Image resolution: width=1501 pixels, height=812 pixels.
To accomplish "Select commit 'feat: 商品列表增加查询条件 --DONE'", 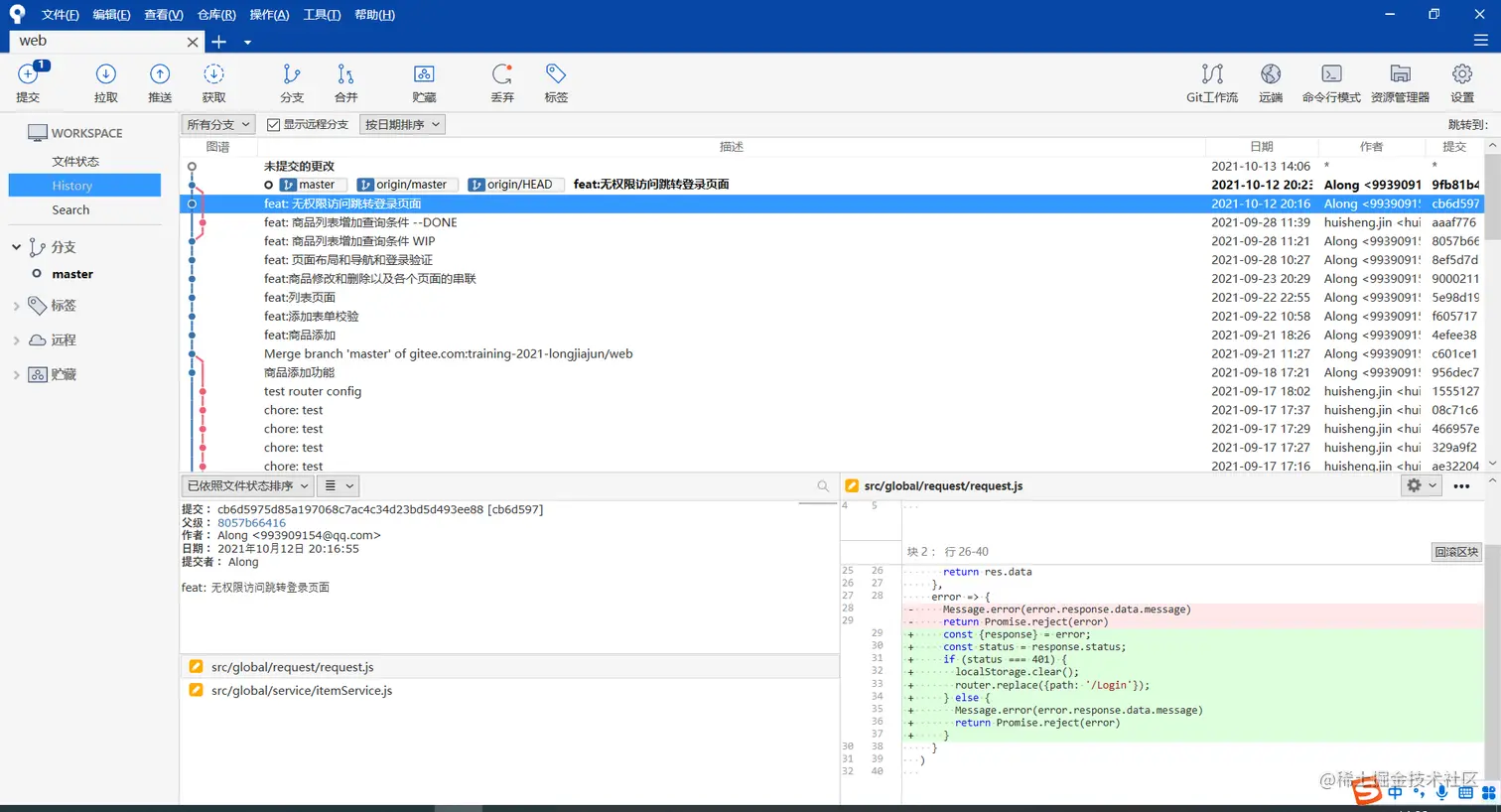I will (832, 222).
